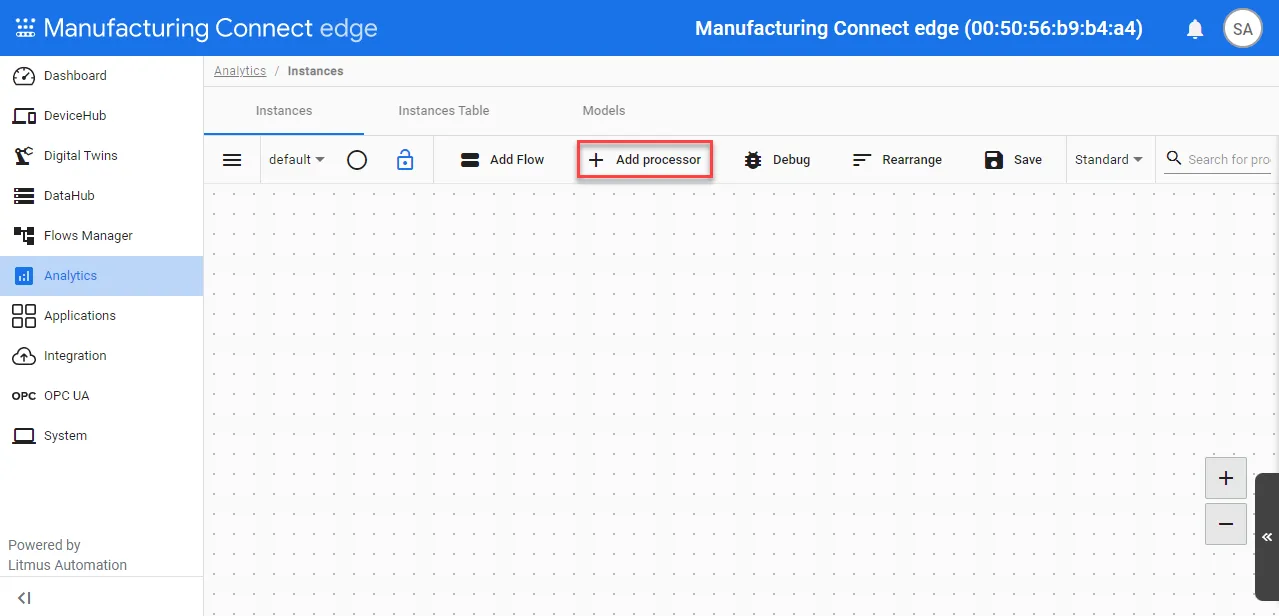Open DeviceHub section
1279x616 pixels.
click(101, 116)
